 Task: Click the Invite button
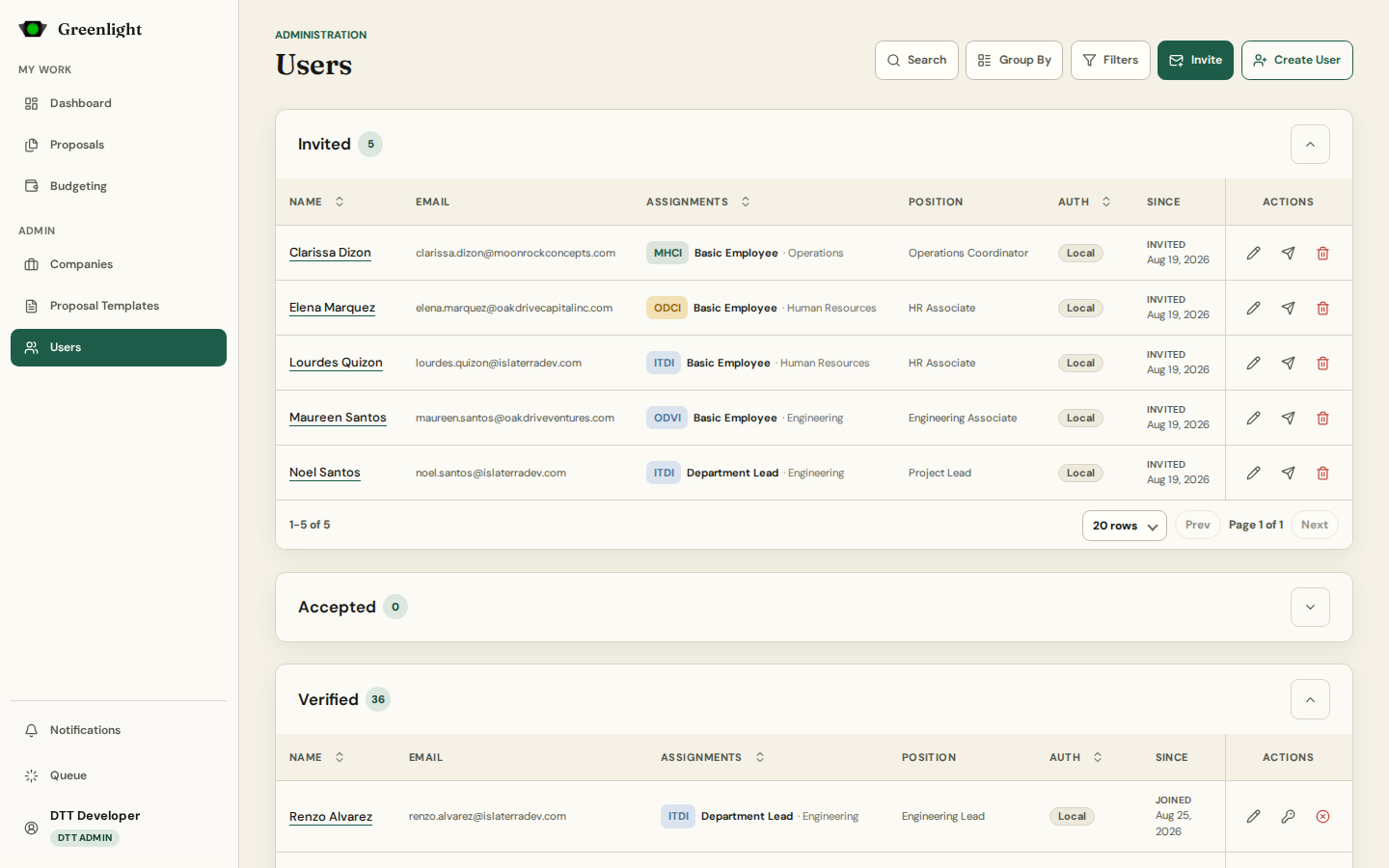pos(1195,60)
